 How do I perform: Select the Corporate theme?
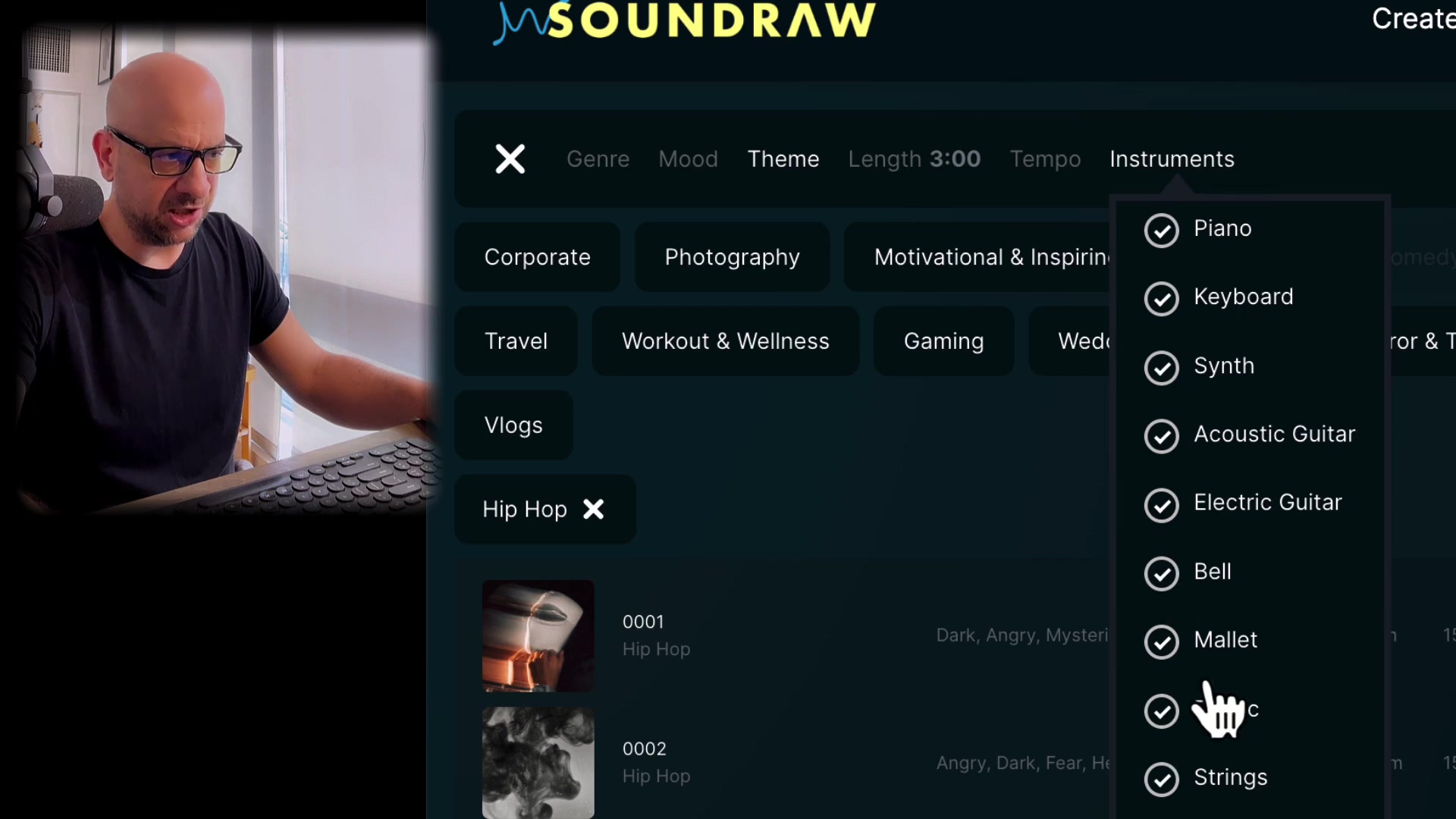[x=537, y=257]
